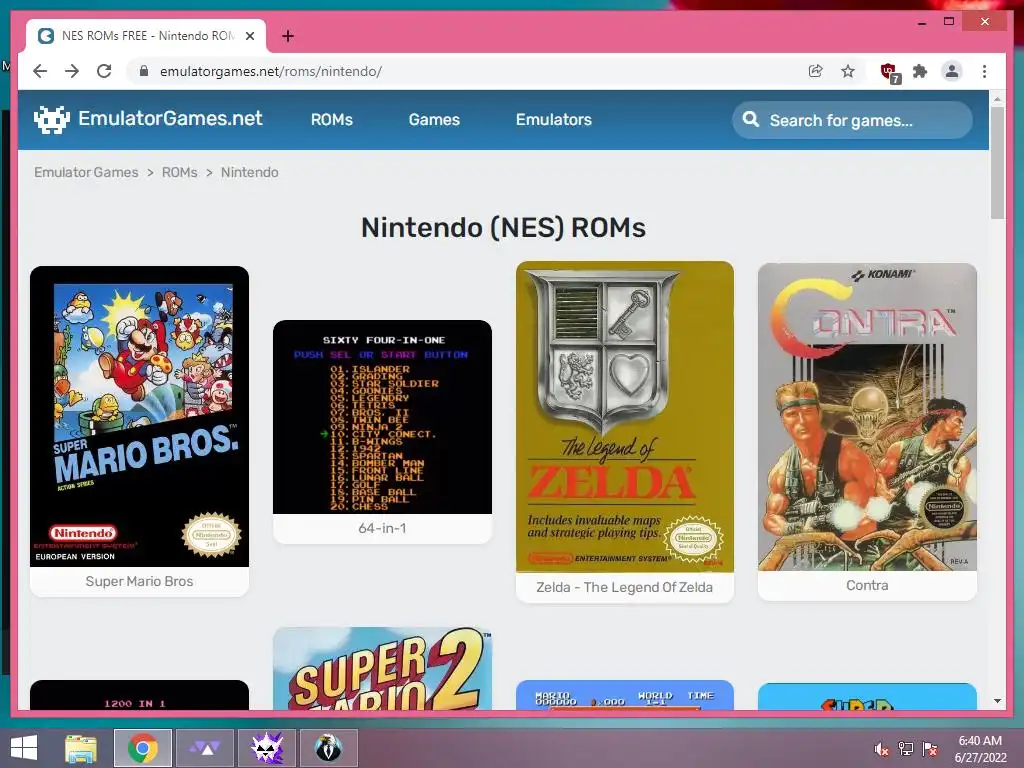1024x768 pixels.
Task: Click the magnifier search icon
Action: pos(751,120)
